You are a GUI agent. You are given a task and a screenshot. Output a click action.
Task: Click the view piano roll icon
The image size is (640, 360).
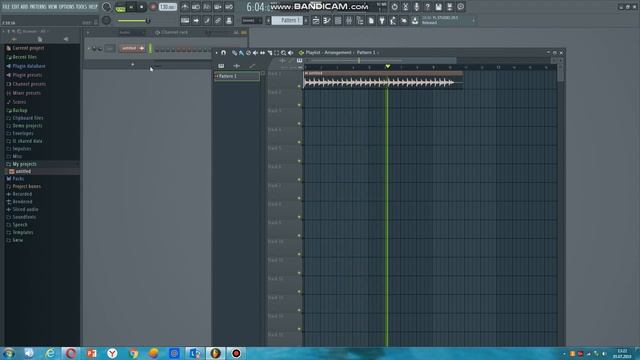pos(327,20)
